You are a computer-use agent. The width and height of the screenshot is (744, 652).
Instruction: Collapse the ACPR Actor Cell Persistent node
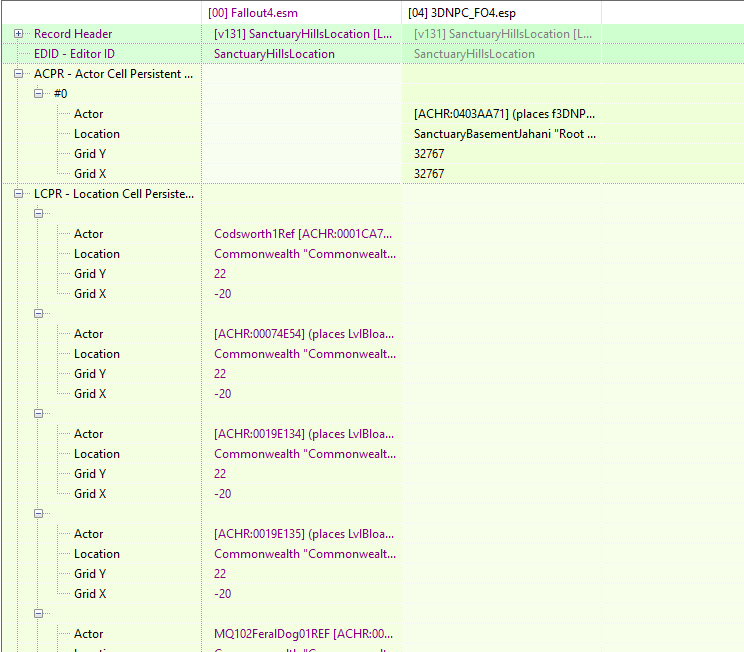coord(19,74)
